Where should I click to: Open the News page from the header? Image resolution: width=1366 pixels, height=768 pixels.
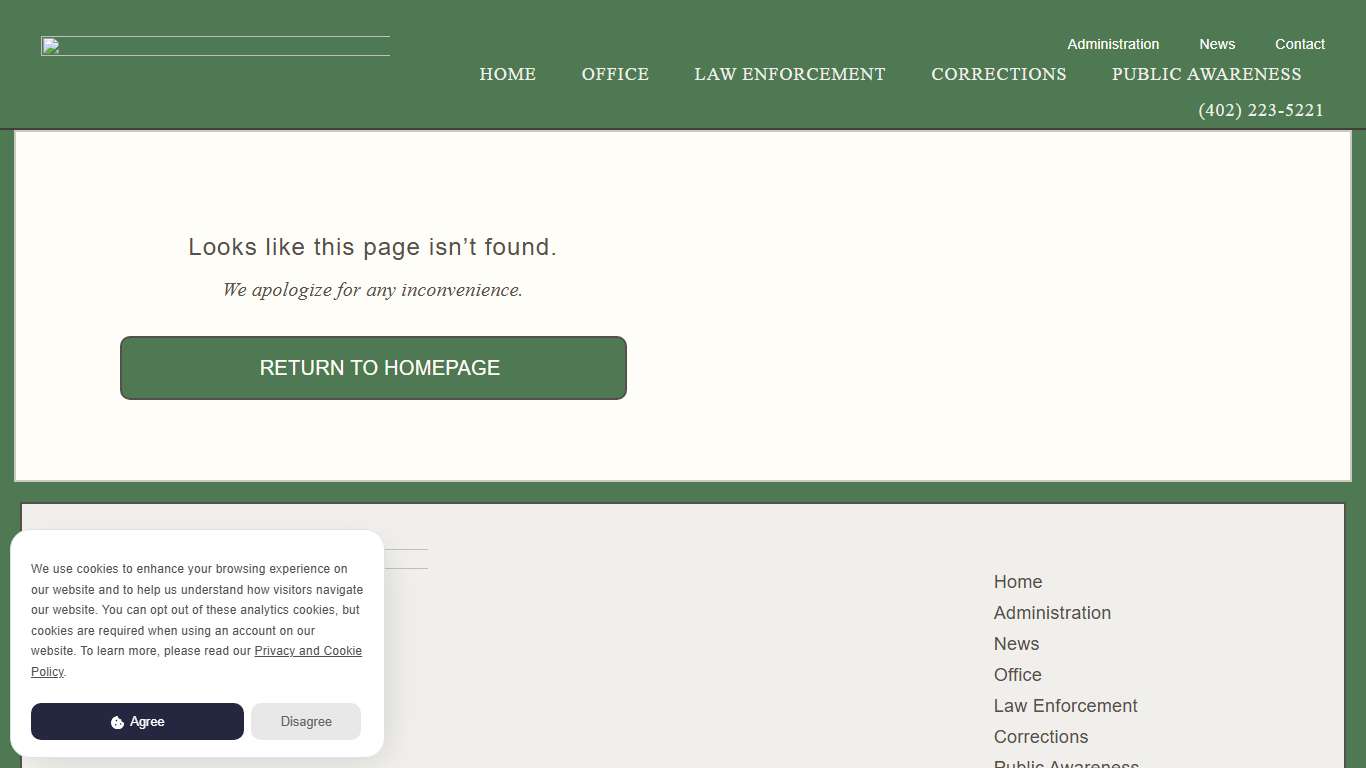coord(1217,44)
